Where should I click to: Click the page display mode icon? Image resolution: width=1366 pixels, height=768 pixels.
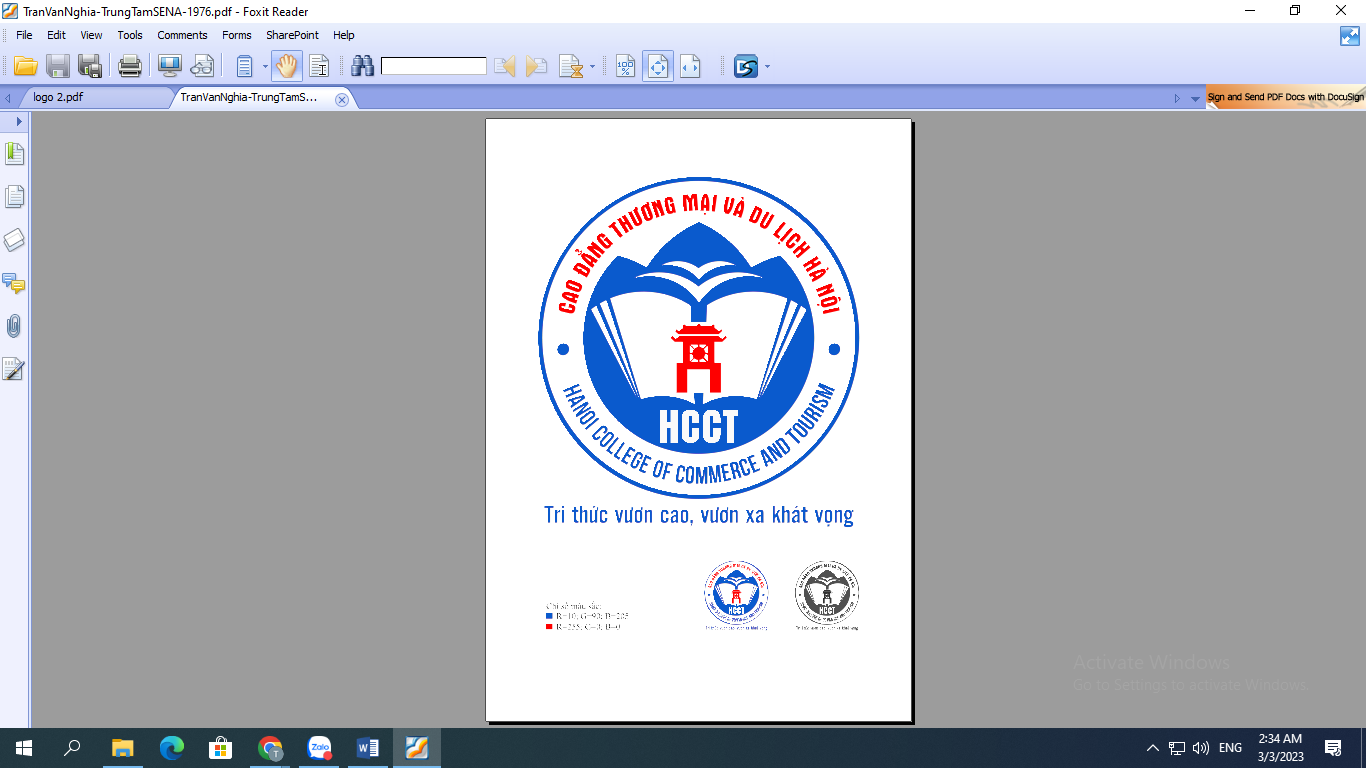pos(244,67)
